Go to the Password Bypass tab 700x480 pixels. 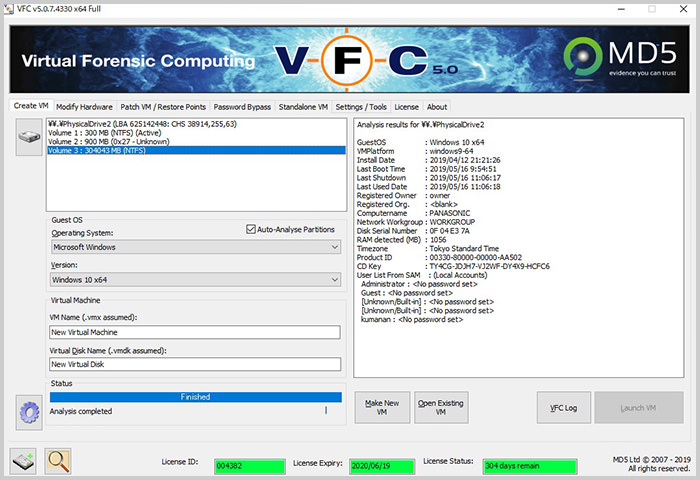241,107
